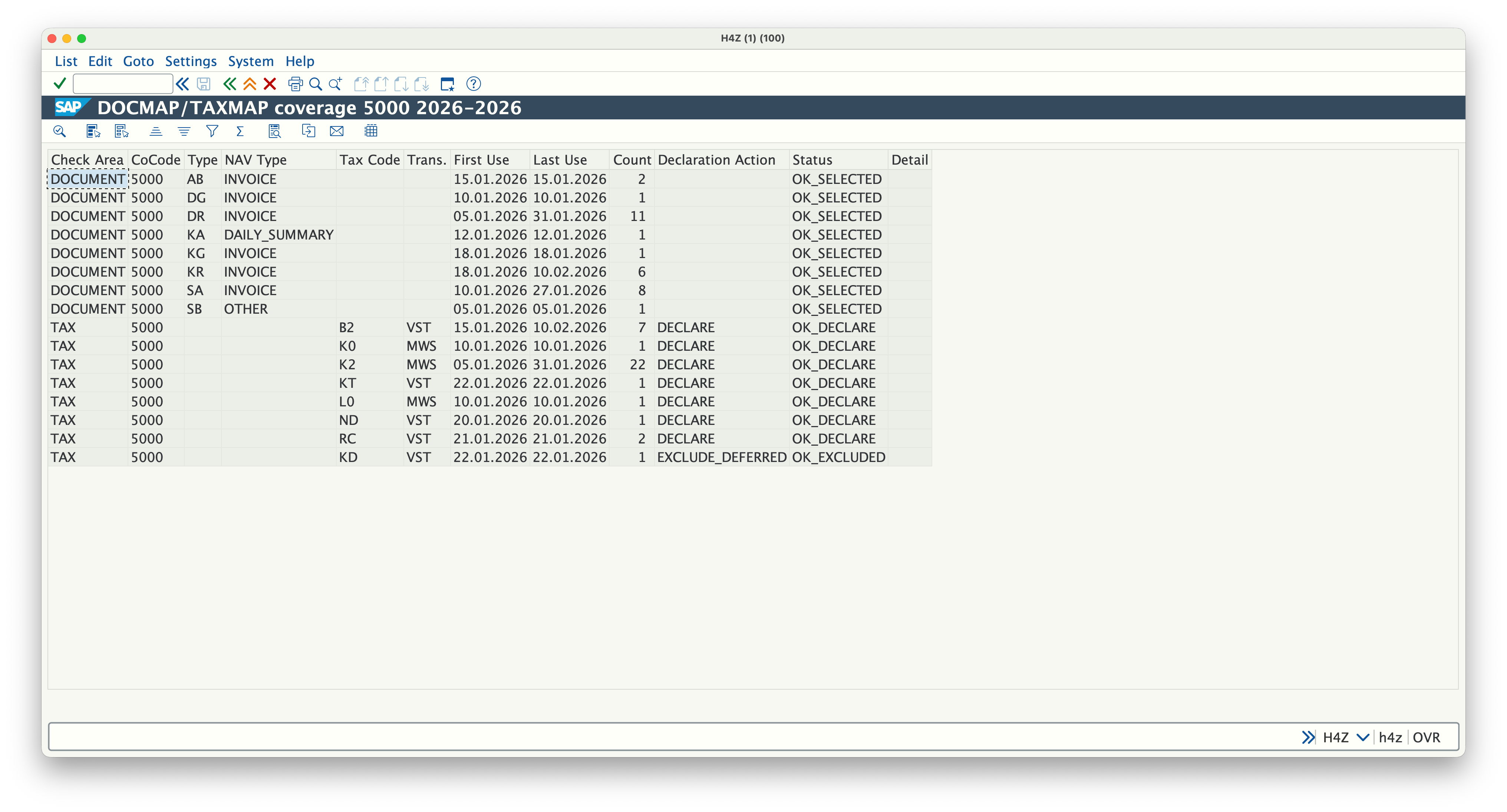The image size is (1507, 812).
Task: Select document type SB cell
Action: (x=202, y=309)
